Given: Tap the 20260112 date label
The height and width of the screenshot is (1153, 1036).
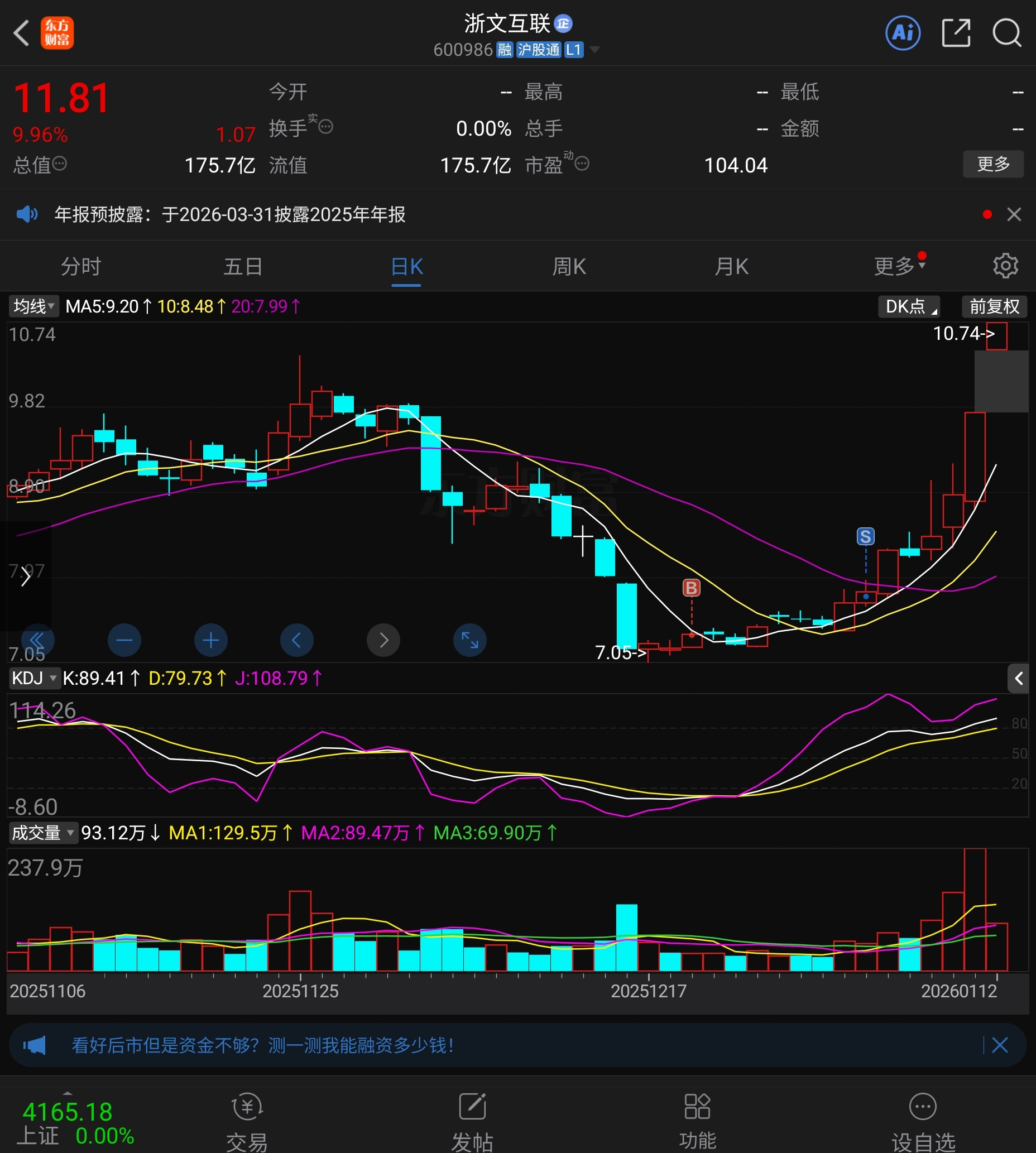Looking at the screenshot, I should 958,991.
